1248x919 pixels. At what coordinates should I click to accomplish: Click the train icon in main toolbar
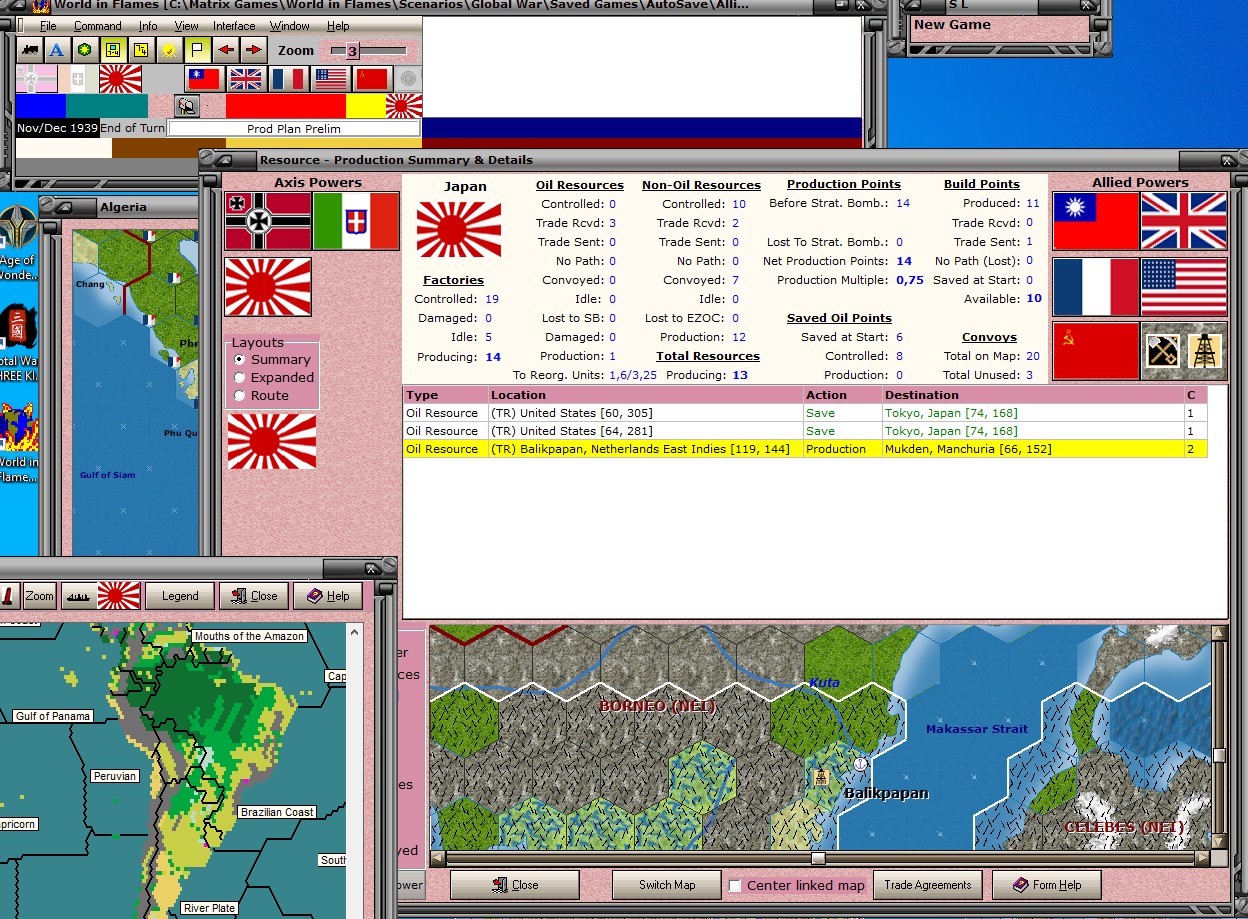pyautogui.click(x=29, y=50)
